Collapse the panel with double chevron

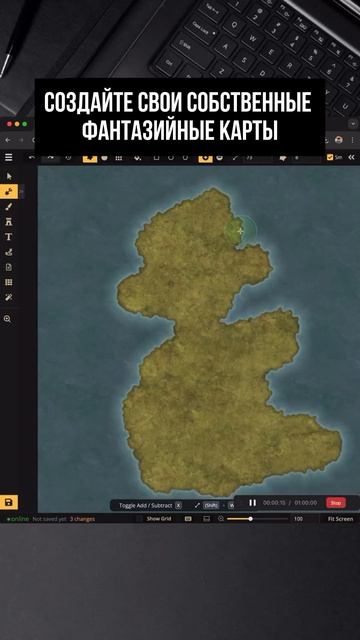click(351, 157)
